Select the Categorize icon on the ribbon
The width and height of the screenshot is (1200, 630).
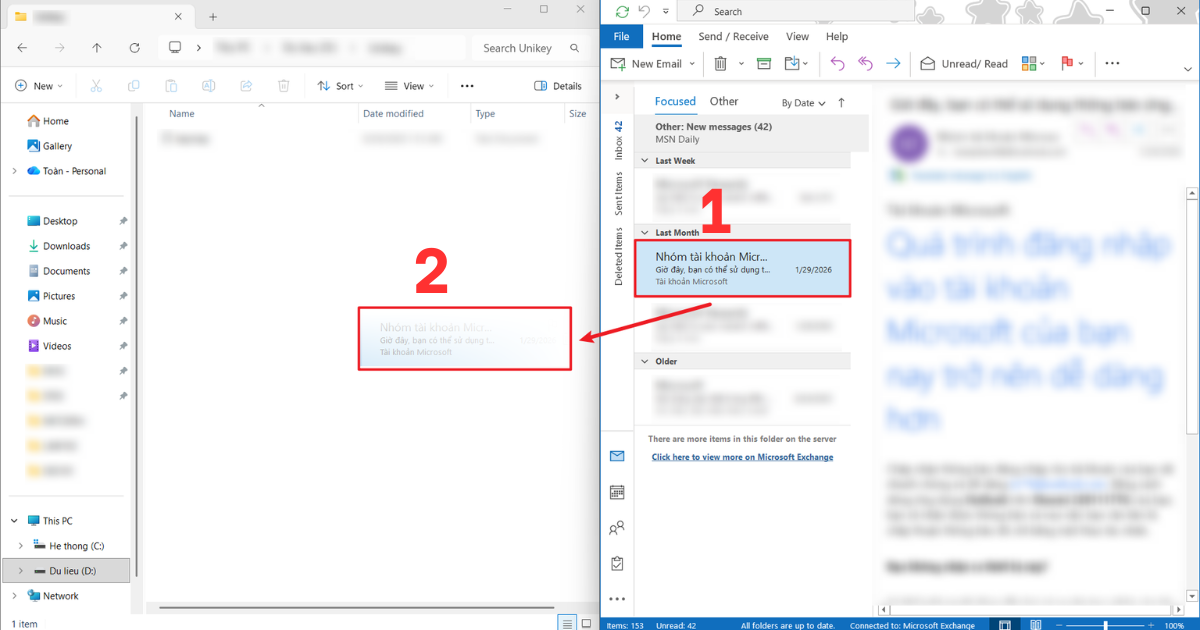(1031, 63)
